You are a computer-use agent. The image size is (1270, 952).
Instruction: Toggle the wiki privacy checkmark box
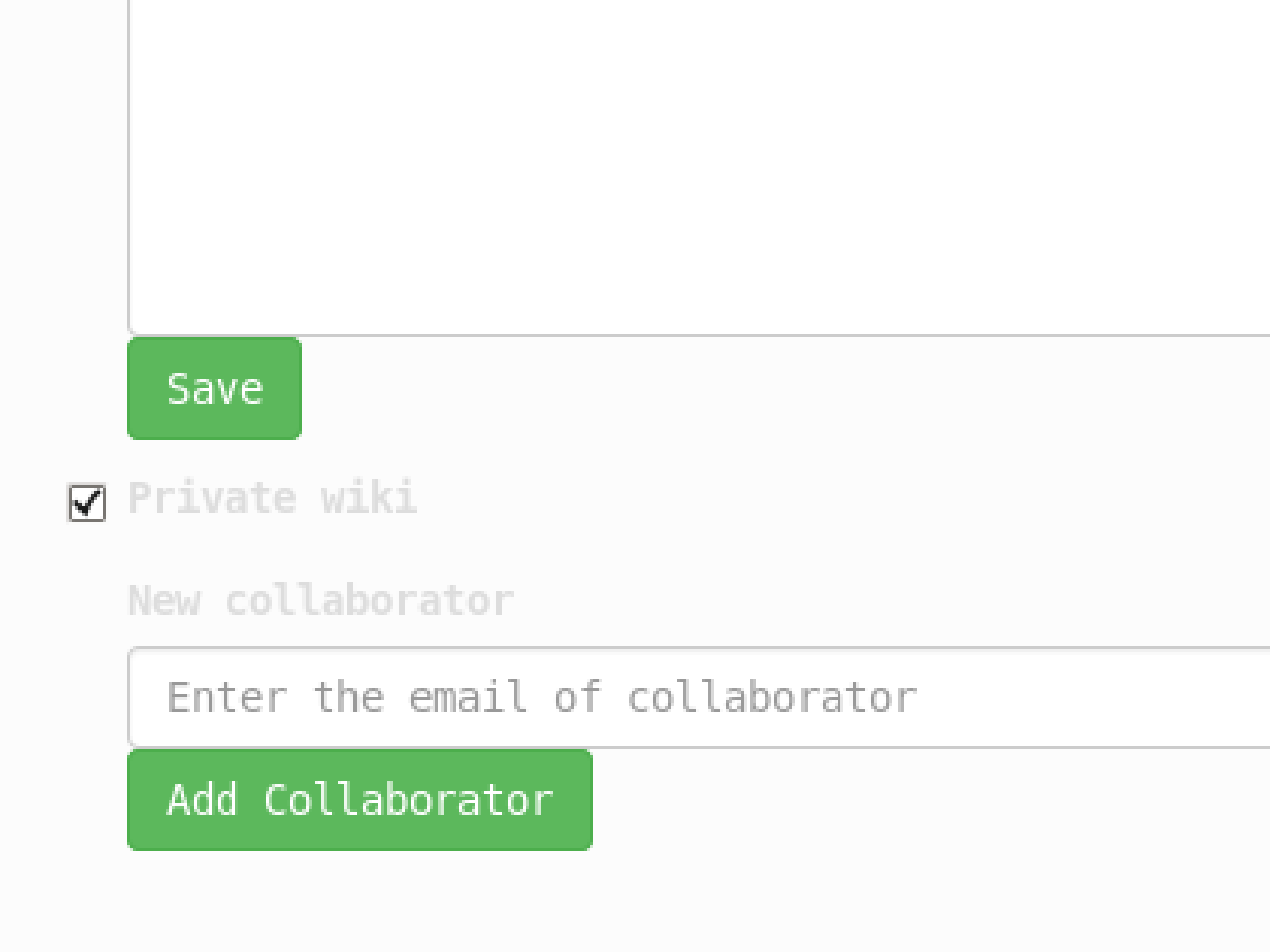coord(87,502)
